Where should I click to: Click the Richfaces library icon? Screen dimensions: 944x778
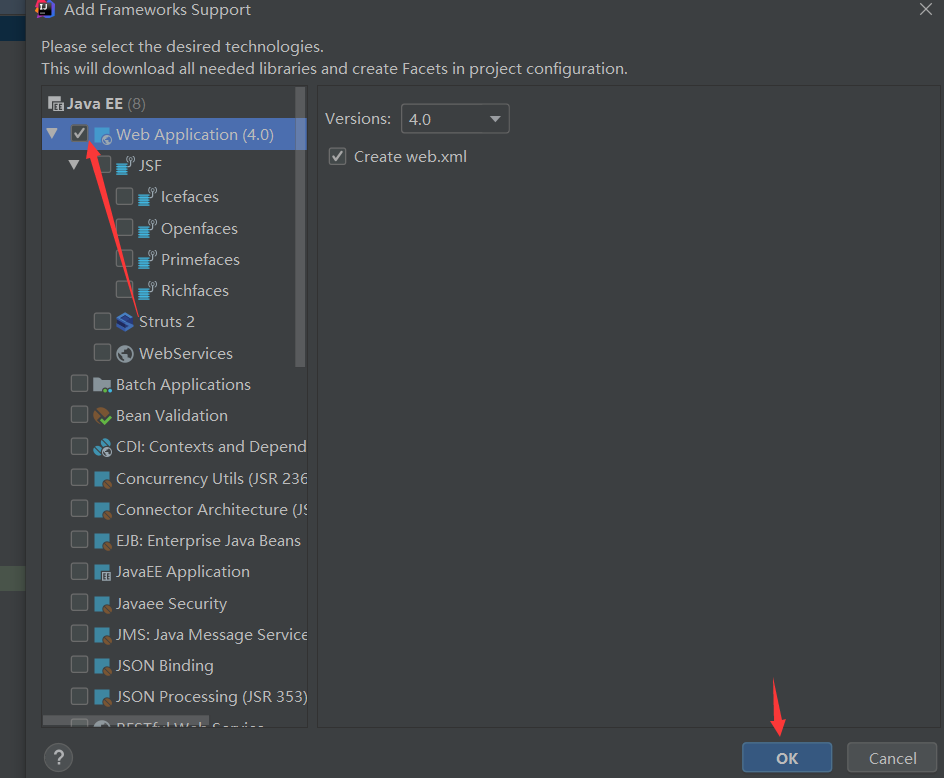(148, 291)
